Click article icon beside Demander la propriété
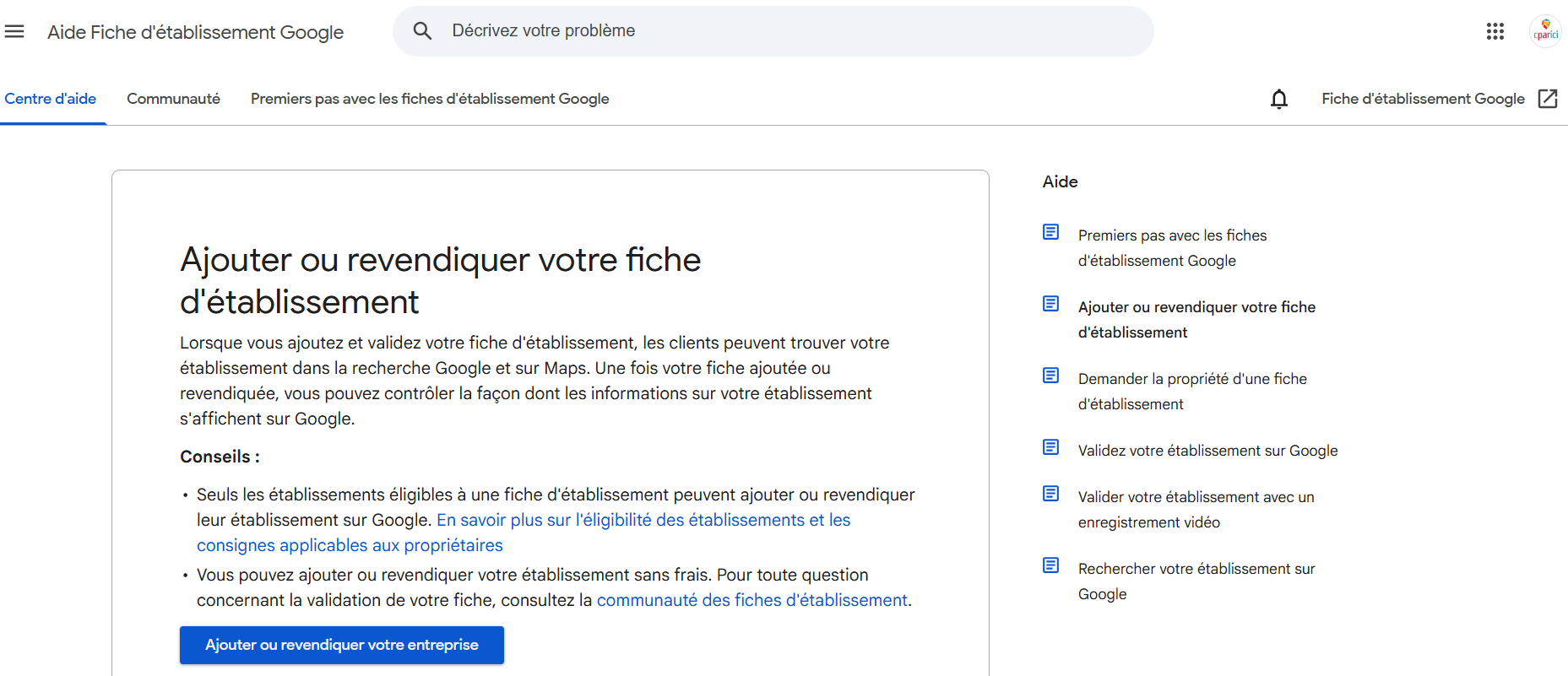 [1050, 376]
